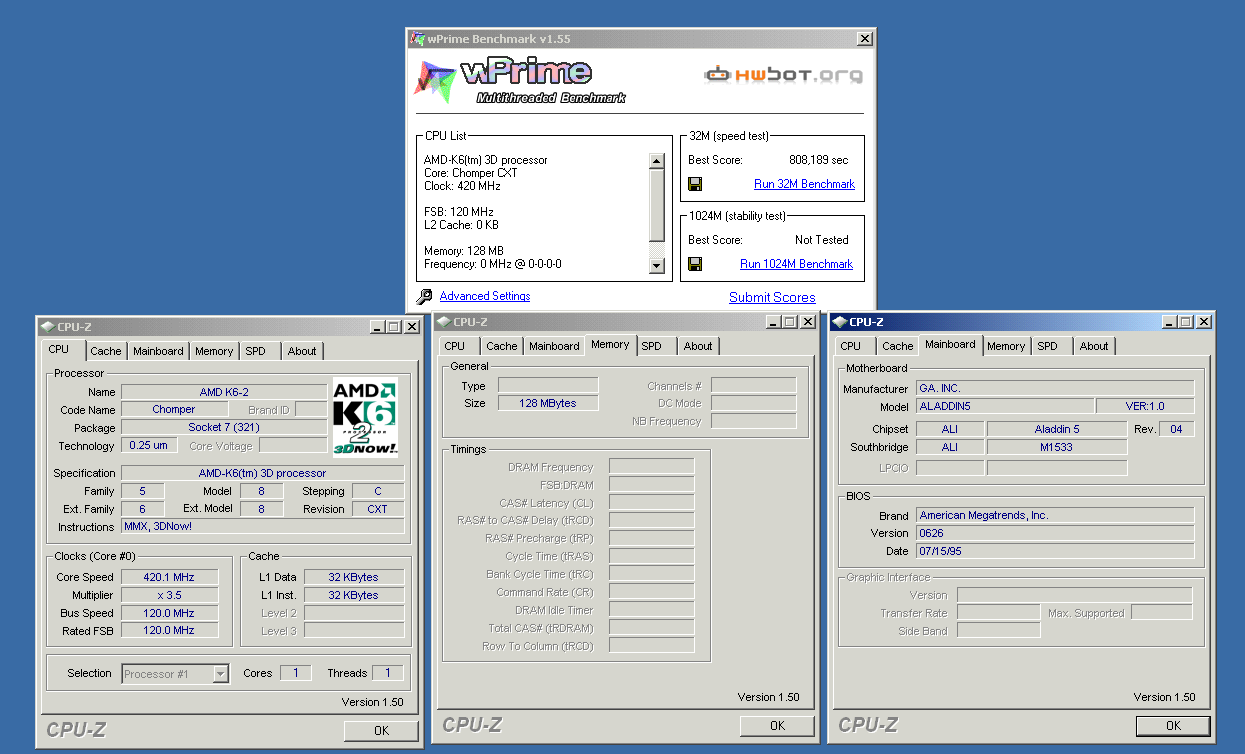Click the Submit Scores link
This screenshot has width=1245, height=754.
pyautogui.click(x=772, y=297)
